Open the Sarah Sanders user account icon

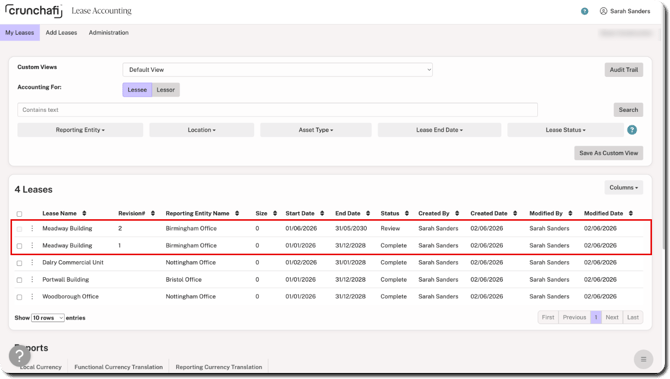pyautogui.click(x=603, y=11)
